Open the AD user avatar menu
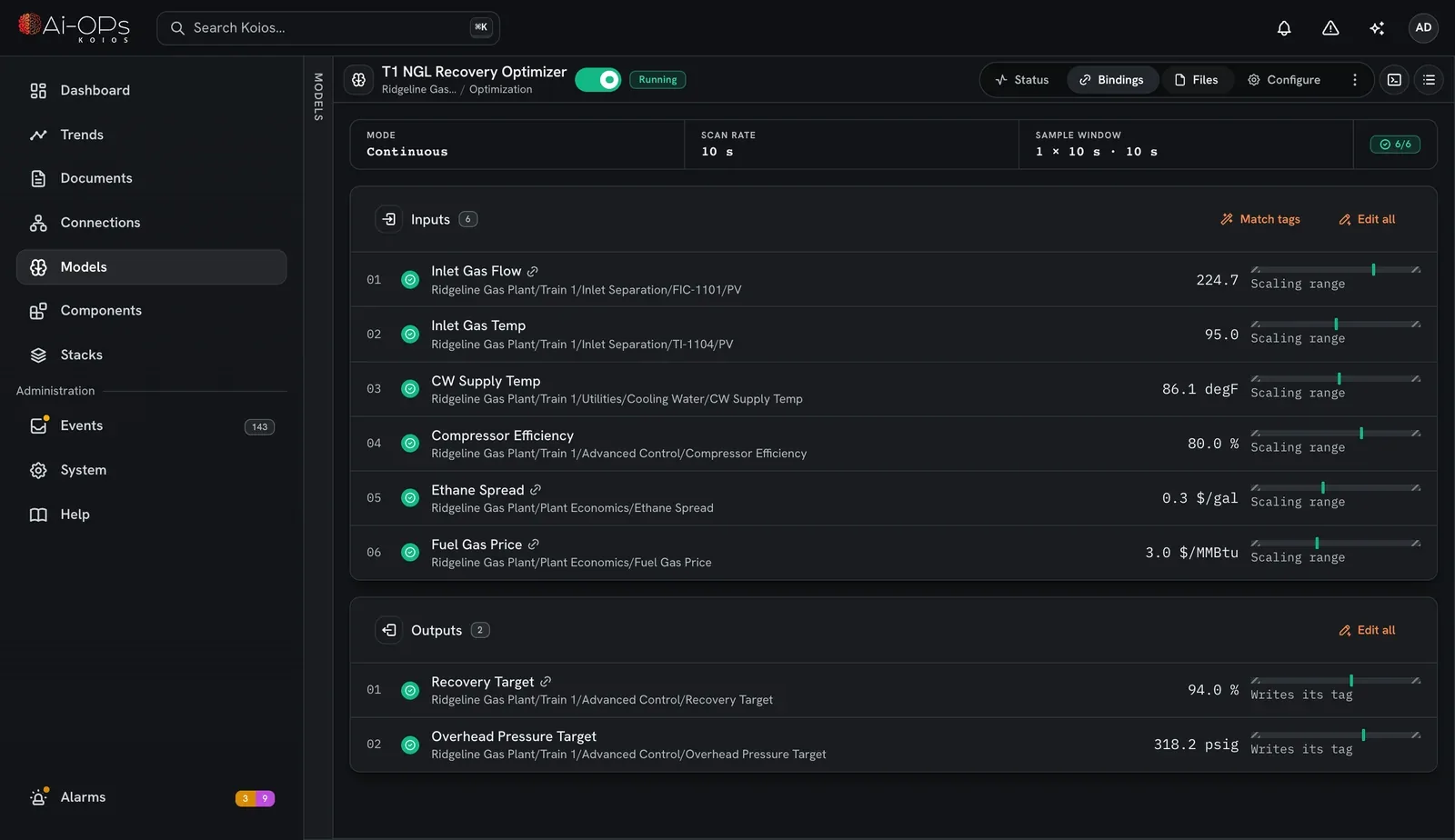This screenshot has height=840, width=1455. point(1423,28)
